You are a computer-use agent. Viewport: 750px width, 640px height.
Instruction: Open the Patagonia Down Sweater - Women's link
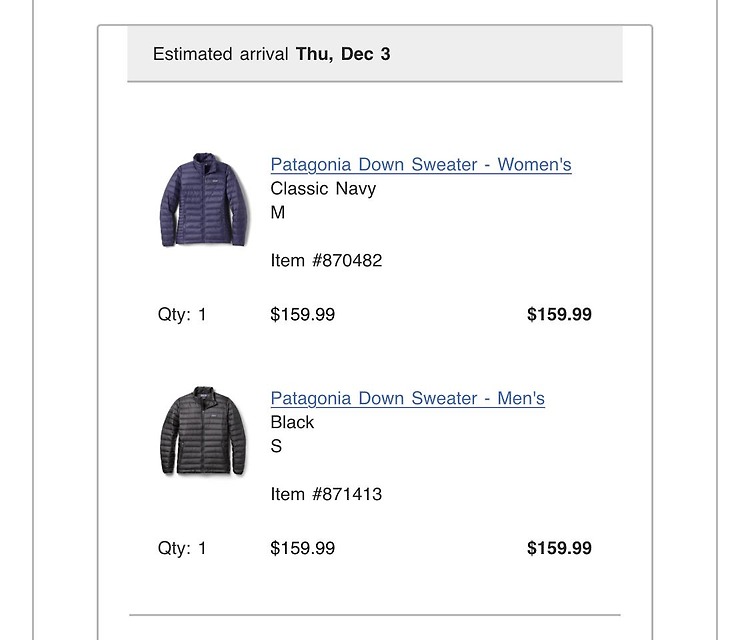click(x=421, y=165)
